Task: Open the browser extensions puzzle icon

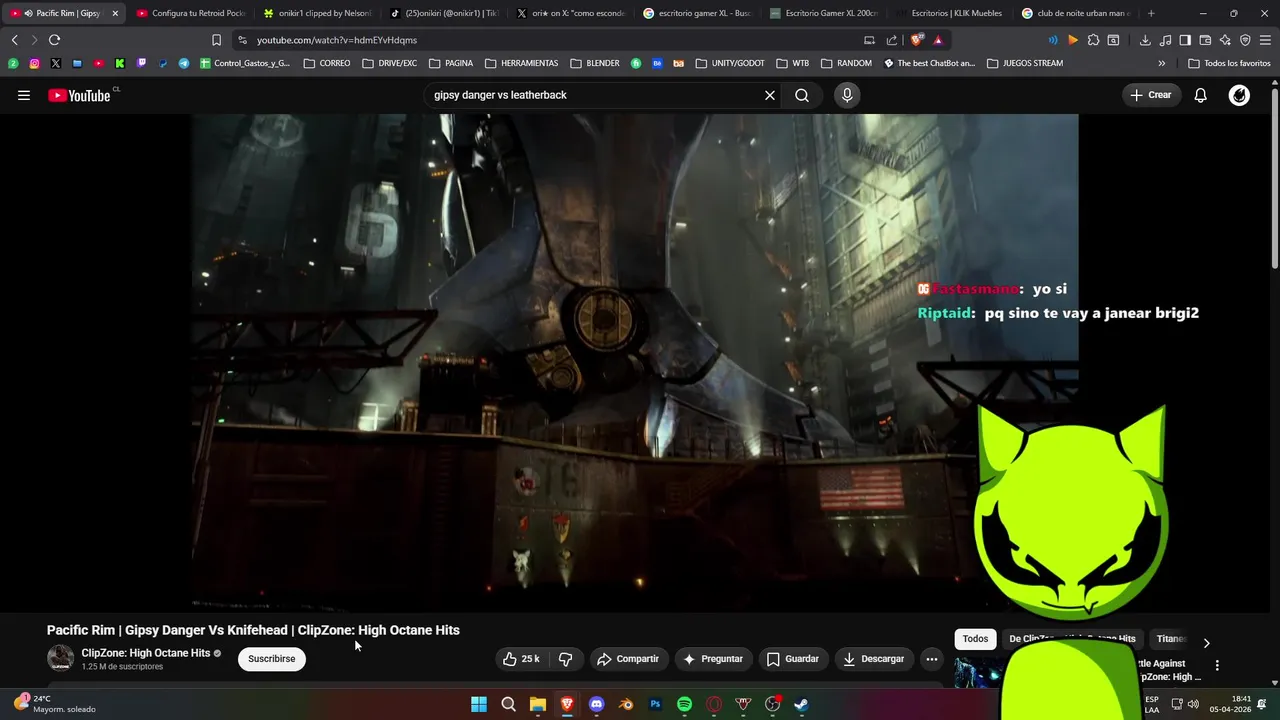Action: [x=1093, y=40]
